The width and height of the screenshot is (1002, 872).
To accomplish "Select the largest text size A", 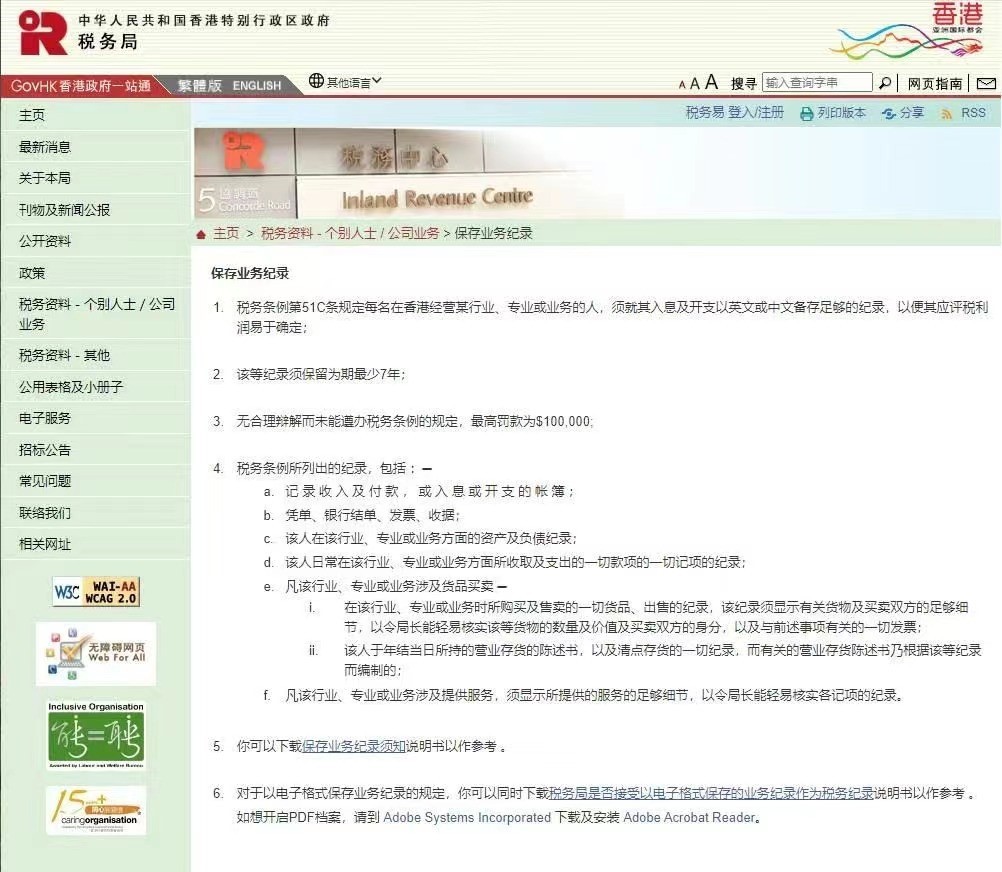I will pos(711,82).
